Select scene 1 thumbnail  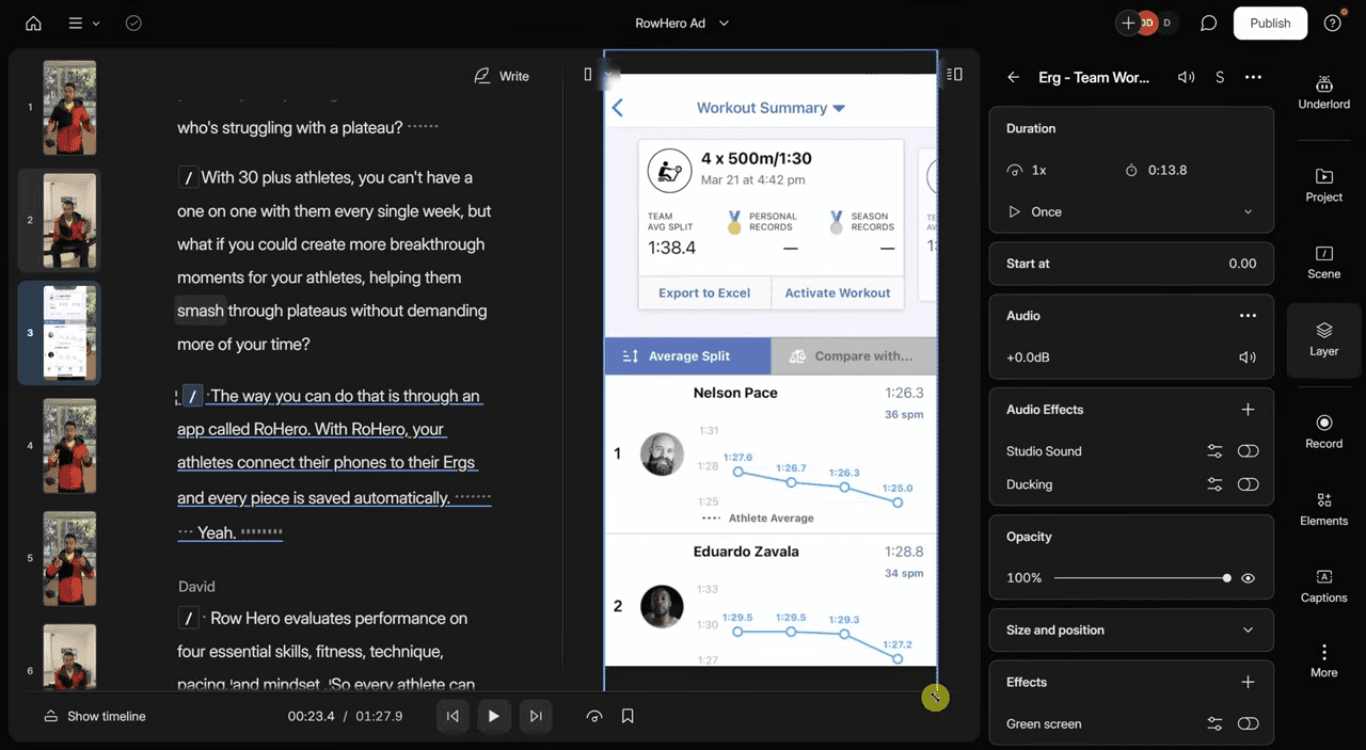pos(69,107)
